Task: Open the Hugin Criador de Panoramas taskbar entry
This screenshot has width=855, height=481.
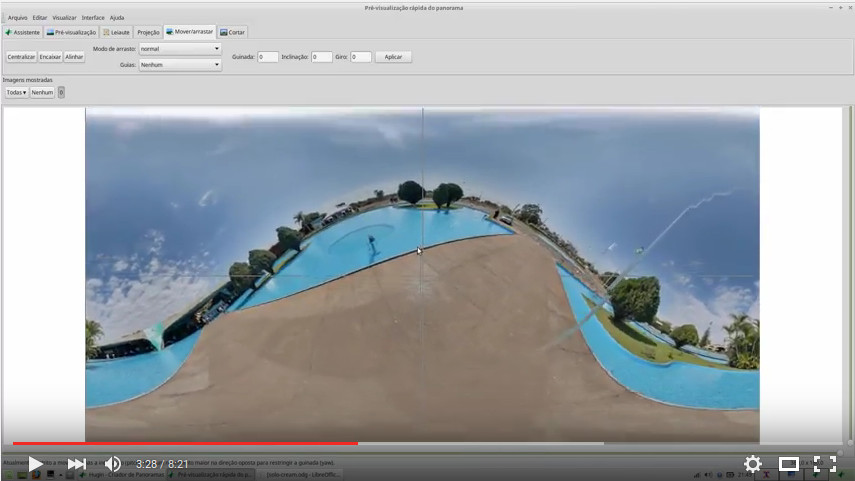Action: 121,475
